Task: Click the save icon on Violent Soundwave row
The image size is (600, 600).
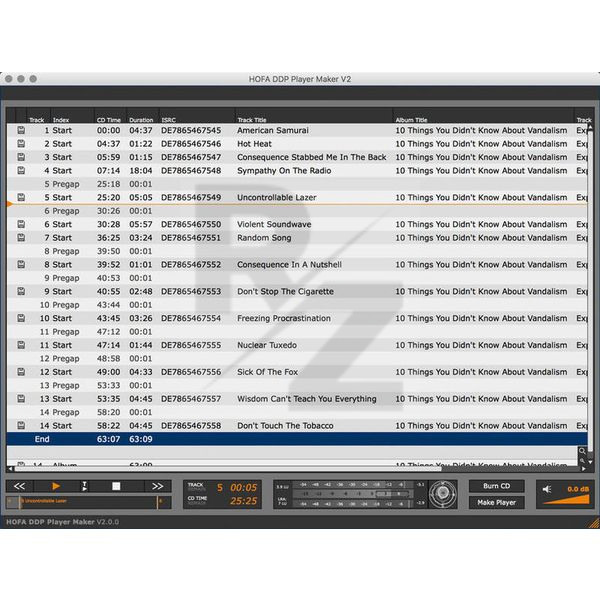Action: point(21,224)
